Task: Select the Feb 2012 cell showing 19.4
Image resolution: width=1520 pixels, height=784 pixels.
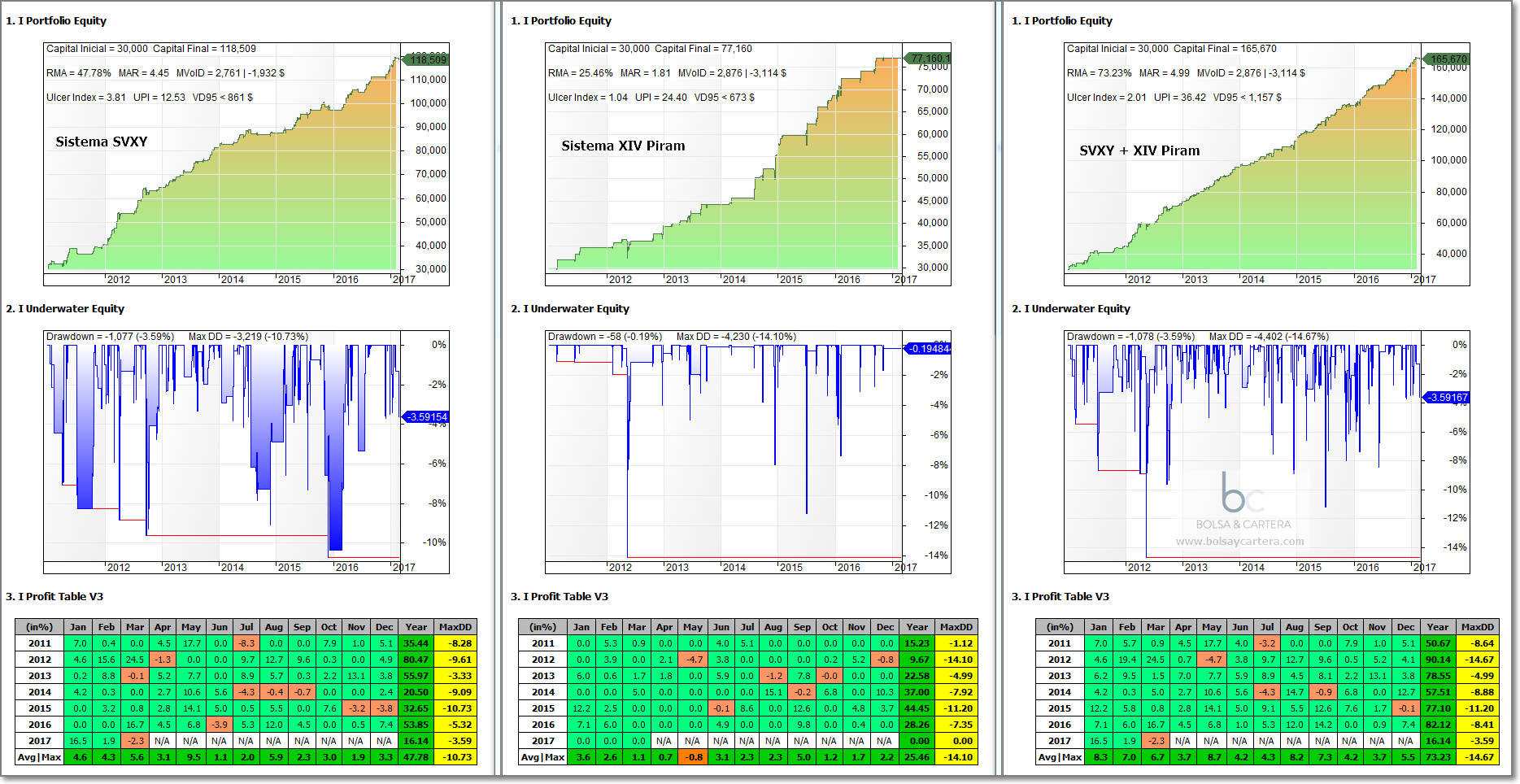Action: [1127, 660]
